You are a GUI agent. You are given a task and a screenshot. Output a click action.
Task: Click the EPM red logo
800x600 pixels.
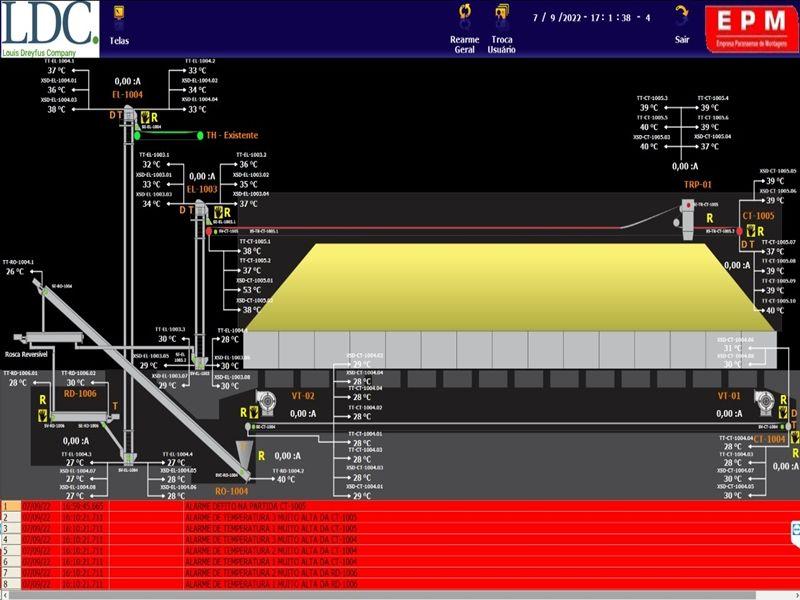[750, 26]
